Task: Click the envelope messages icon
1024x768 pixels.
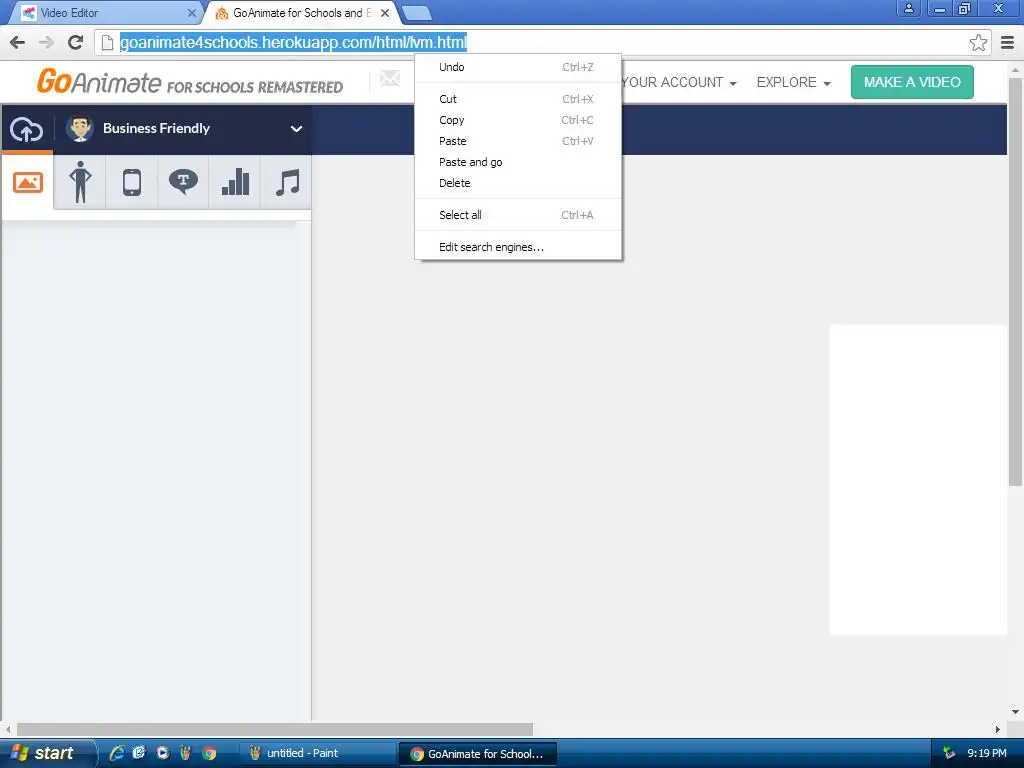Action: [x=390, y=79]
